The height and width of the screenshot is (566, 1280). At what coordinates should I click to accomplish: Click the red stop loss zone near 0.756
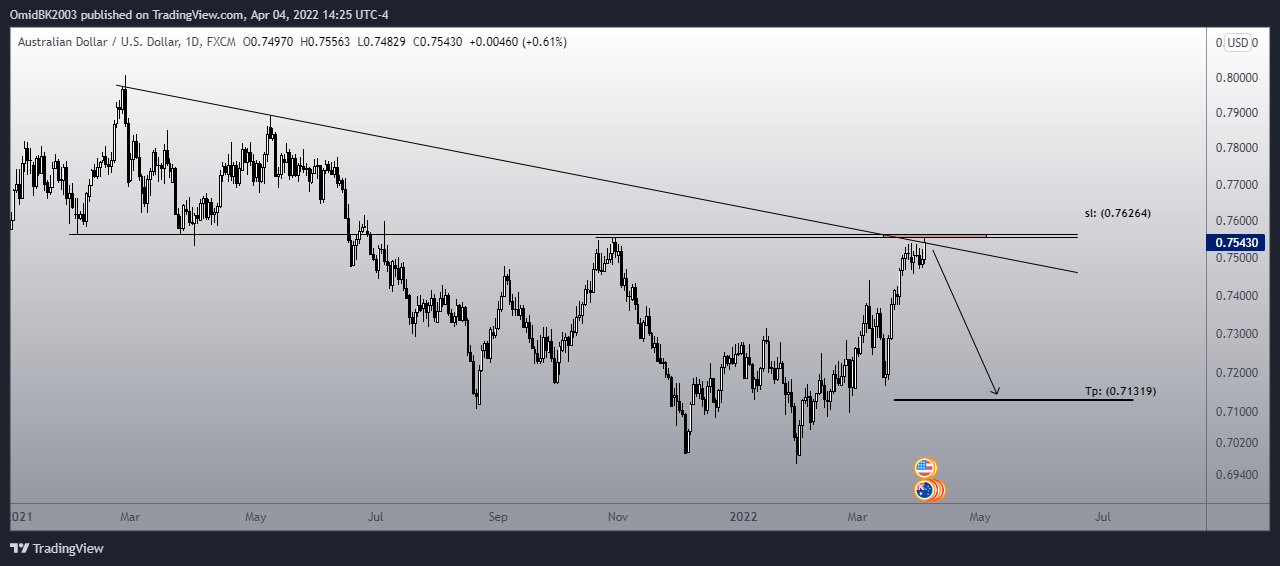pyautogui.click(x=936, y=236)
